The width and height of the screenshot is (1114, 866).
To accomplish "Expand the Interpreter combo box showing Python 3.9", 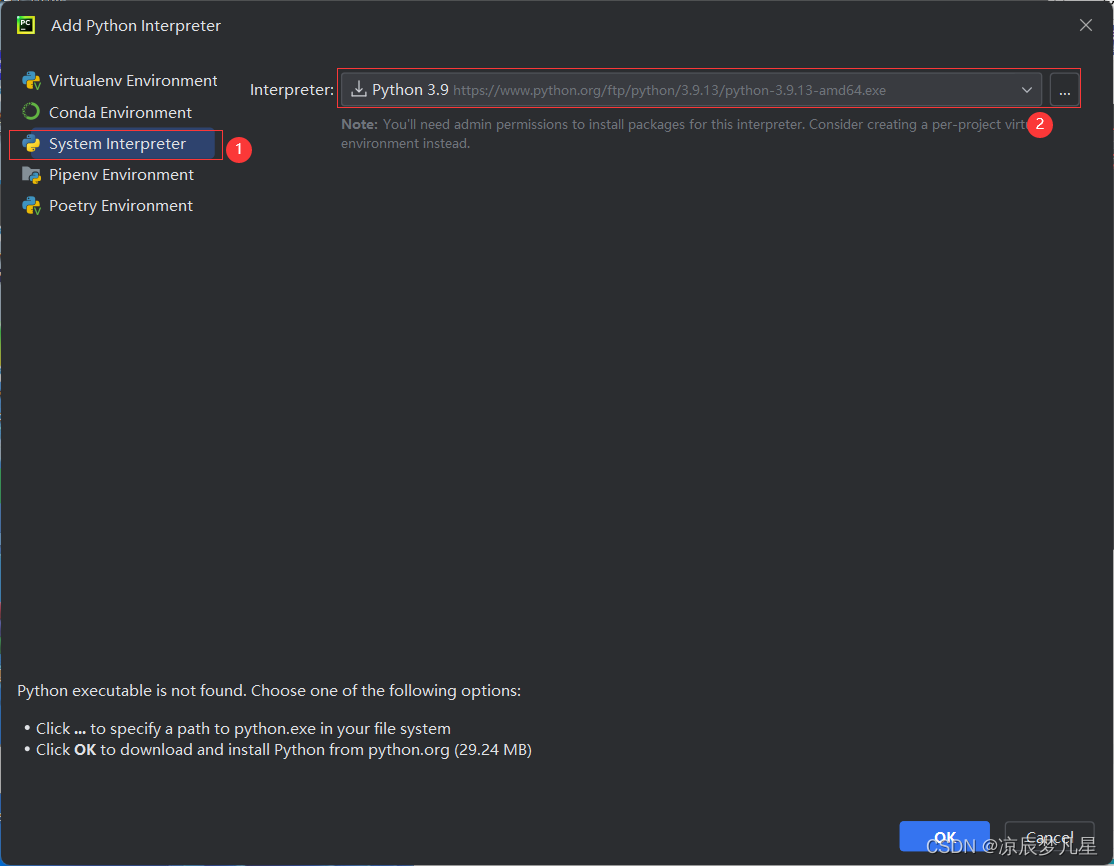I will point(691,90).
